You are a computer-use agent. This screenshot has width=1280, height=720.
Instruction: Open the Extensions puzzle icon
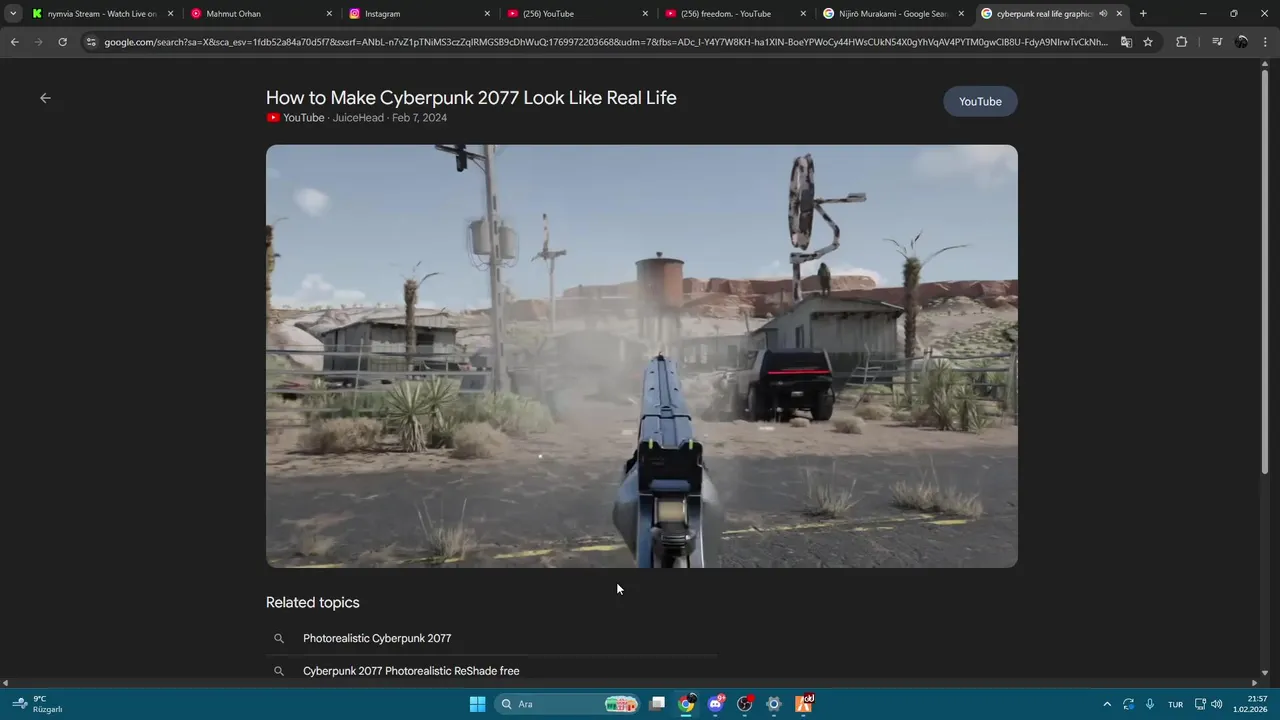1181,42
